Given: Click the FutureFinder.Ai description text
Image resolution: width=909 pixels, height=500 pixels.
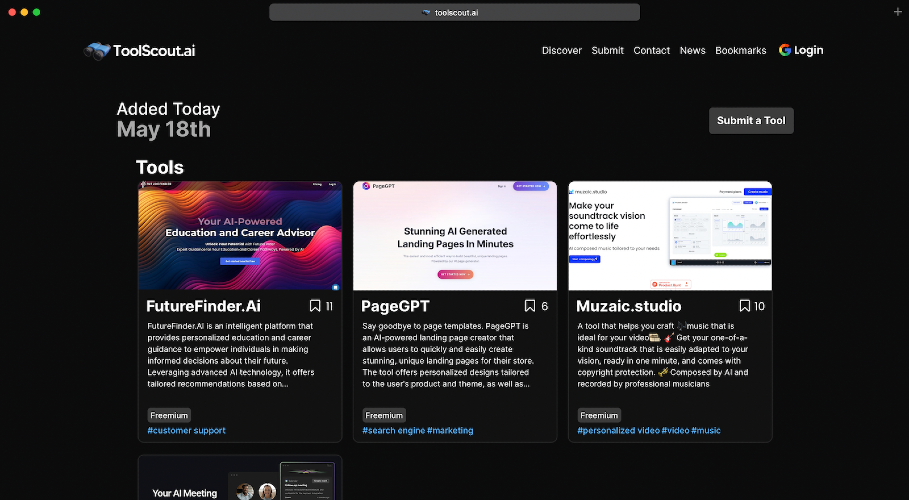Looking at the screenshot, I should [x=231, y=355].
